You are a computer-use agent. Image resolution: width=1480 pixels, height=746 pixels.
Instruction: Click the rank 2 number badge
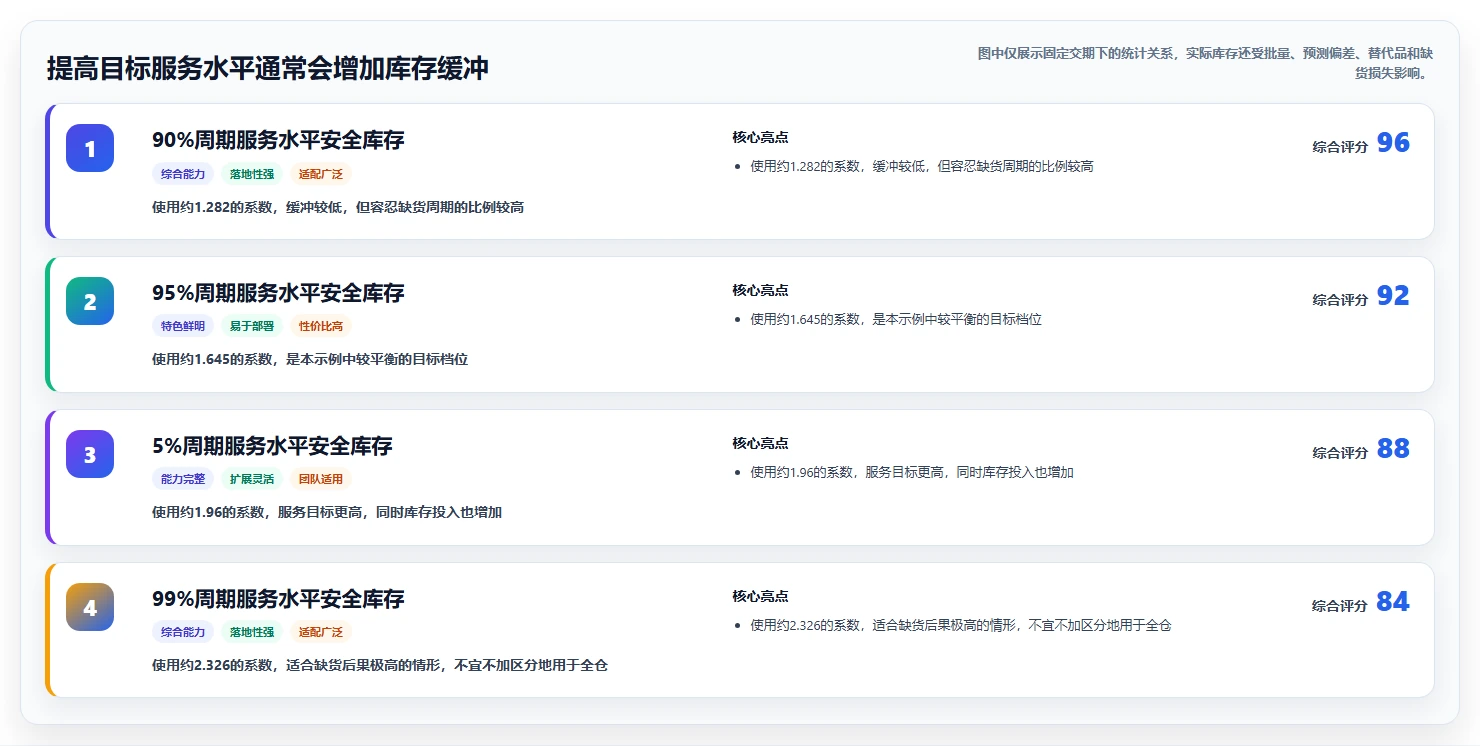click(x=90, y=301)
